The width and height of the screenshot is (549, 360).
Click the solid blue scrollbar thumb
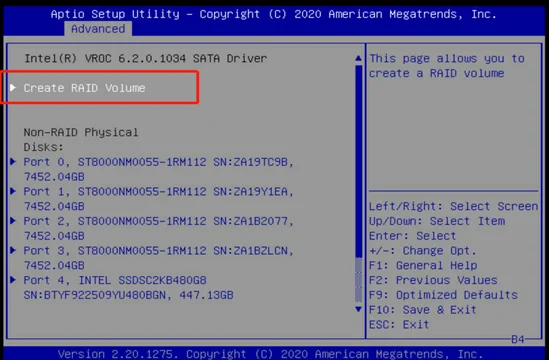click(x=358, y=161)
